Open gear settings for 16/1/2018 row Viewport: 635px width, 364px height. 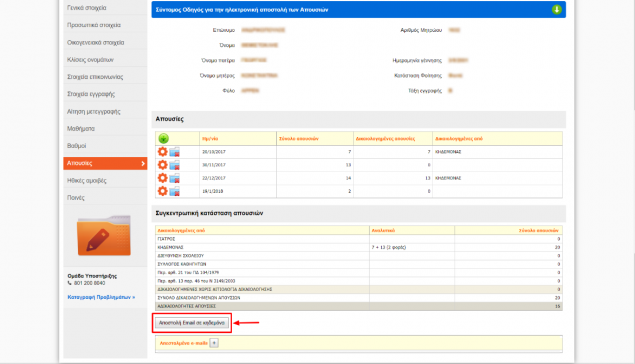pyautogui.click(x=162, y=191)
